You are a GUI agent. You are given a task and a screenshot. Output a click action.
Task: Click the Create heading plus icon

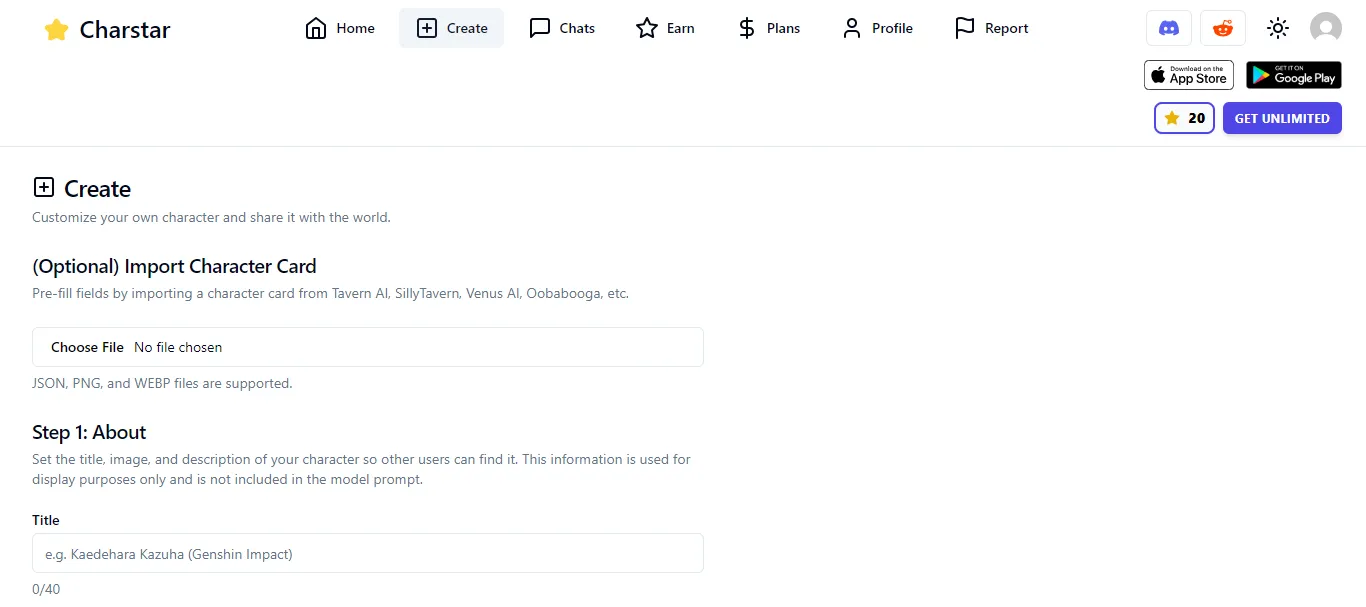point(44,188)
